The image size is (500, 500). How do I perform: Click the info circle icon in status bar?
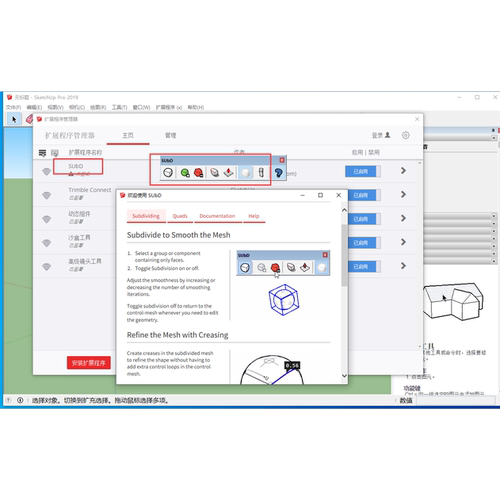click(x=20, y=400)
